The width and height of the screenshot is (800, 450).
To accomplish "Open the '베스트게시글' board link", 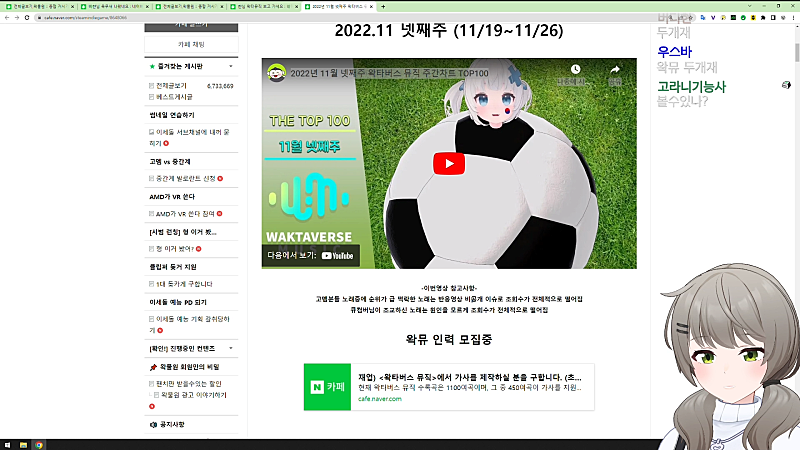I will pyautogui.click(x=174, y=96).
